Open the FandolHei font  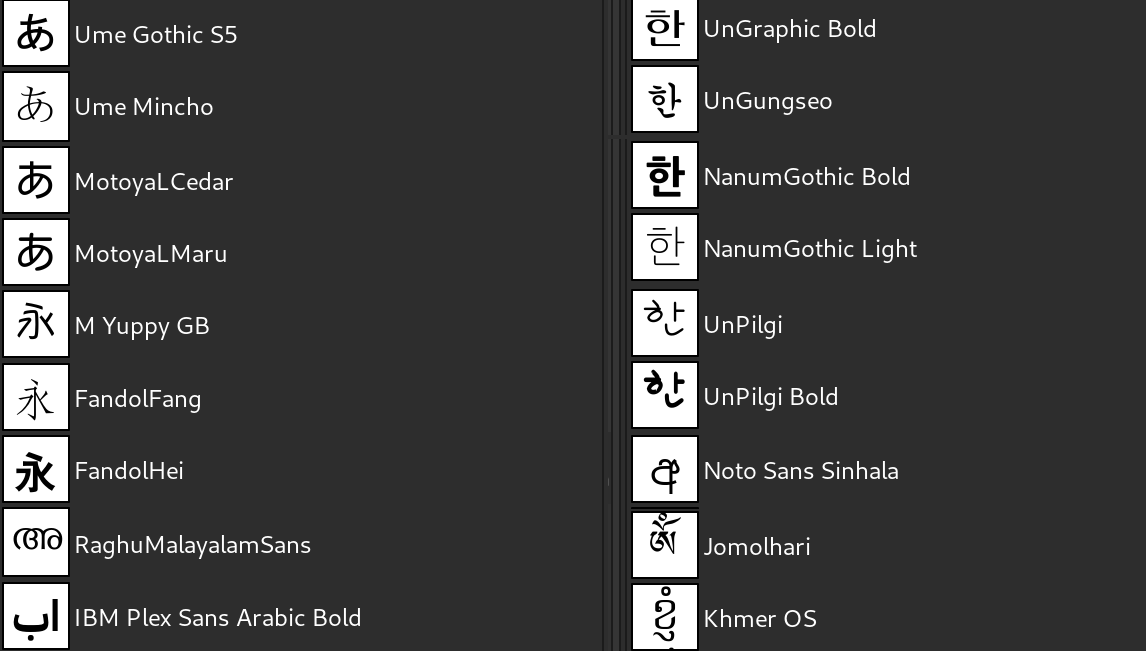click(129, 470)
